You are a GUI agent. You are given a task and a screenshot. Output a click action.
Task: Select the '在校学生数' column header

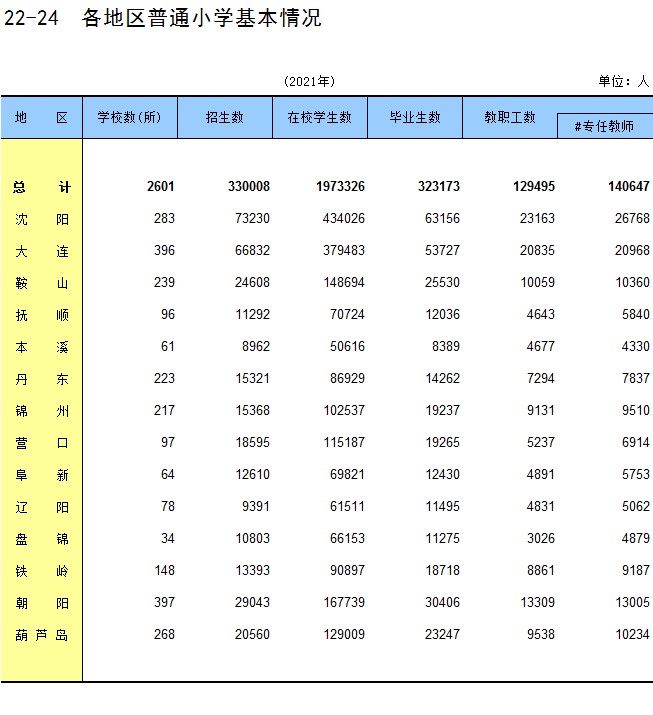[x=320, y=118]
